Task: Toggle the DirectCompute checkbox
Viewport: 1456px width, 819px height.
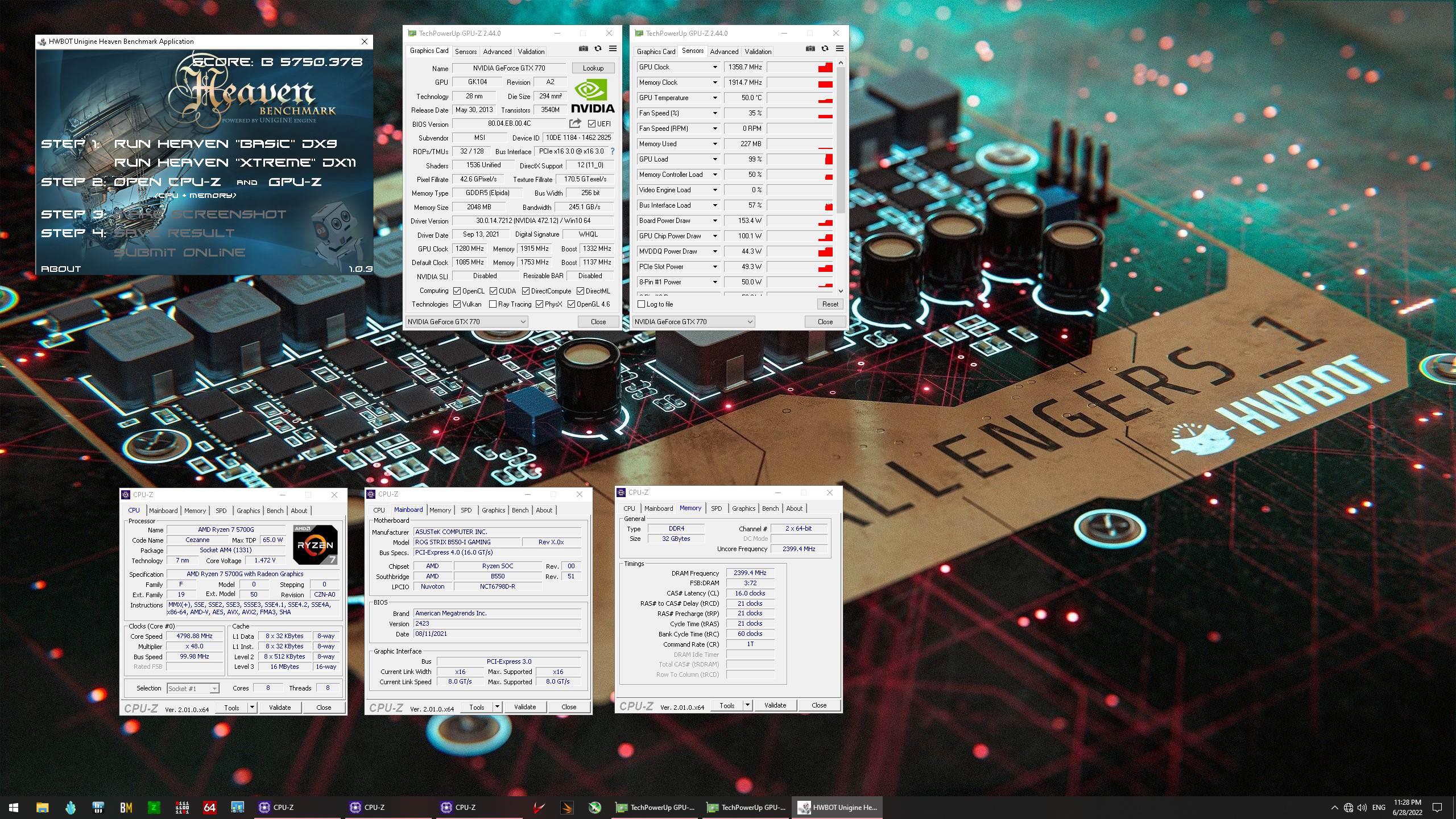Action: [526, 291]
